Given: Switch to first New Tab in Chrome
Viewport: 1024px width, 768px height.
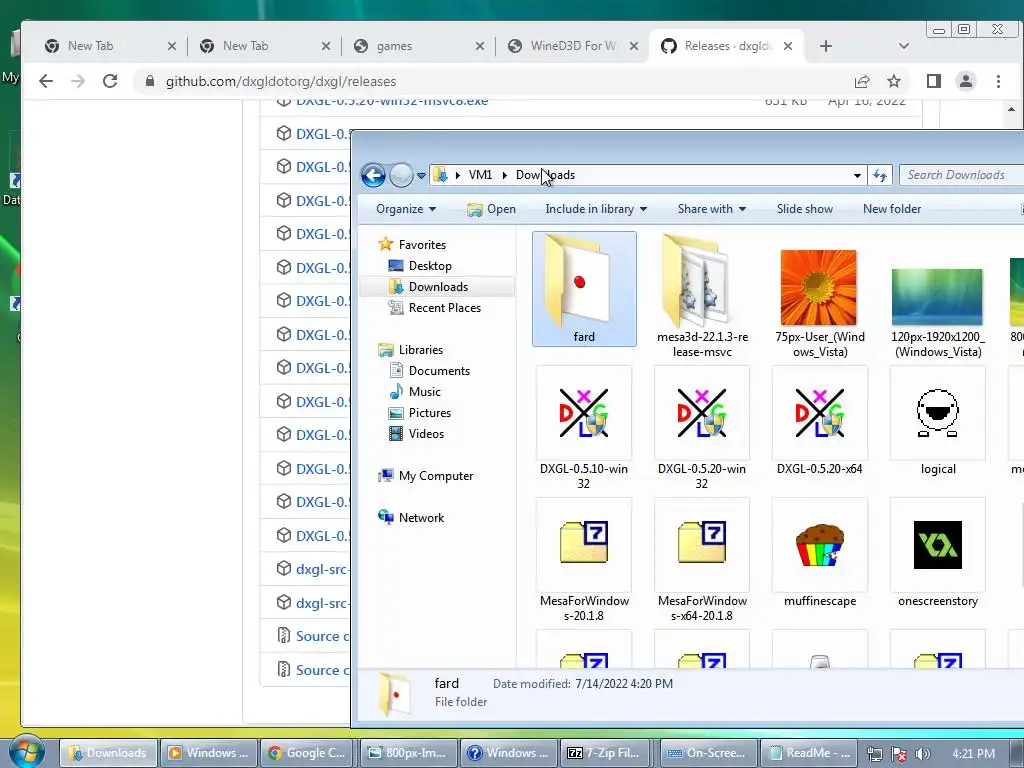Looking at the screenshot, I should (110, 46).
